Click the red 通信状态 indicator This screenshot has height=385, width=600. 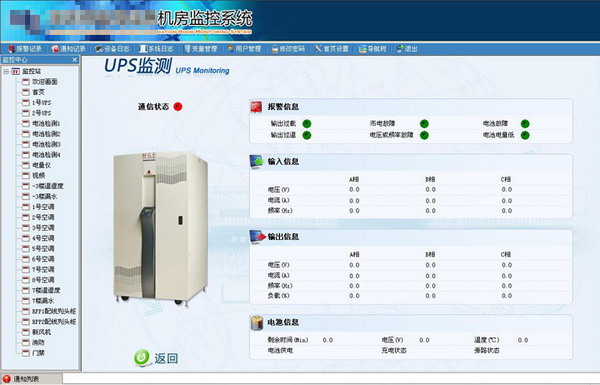[x=178, y=107]
